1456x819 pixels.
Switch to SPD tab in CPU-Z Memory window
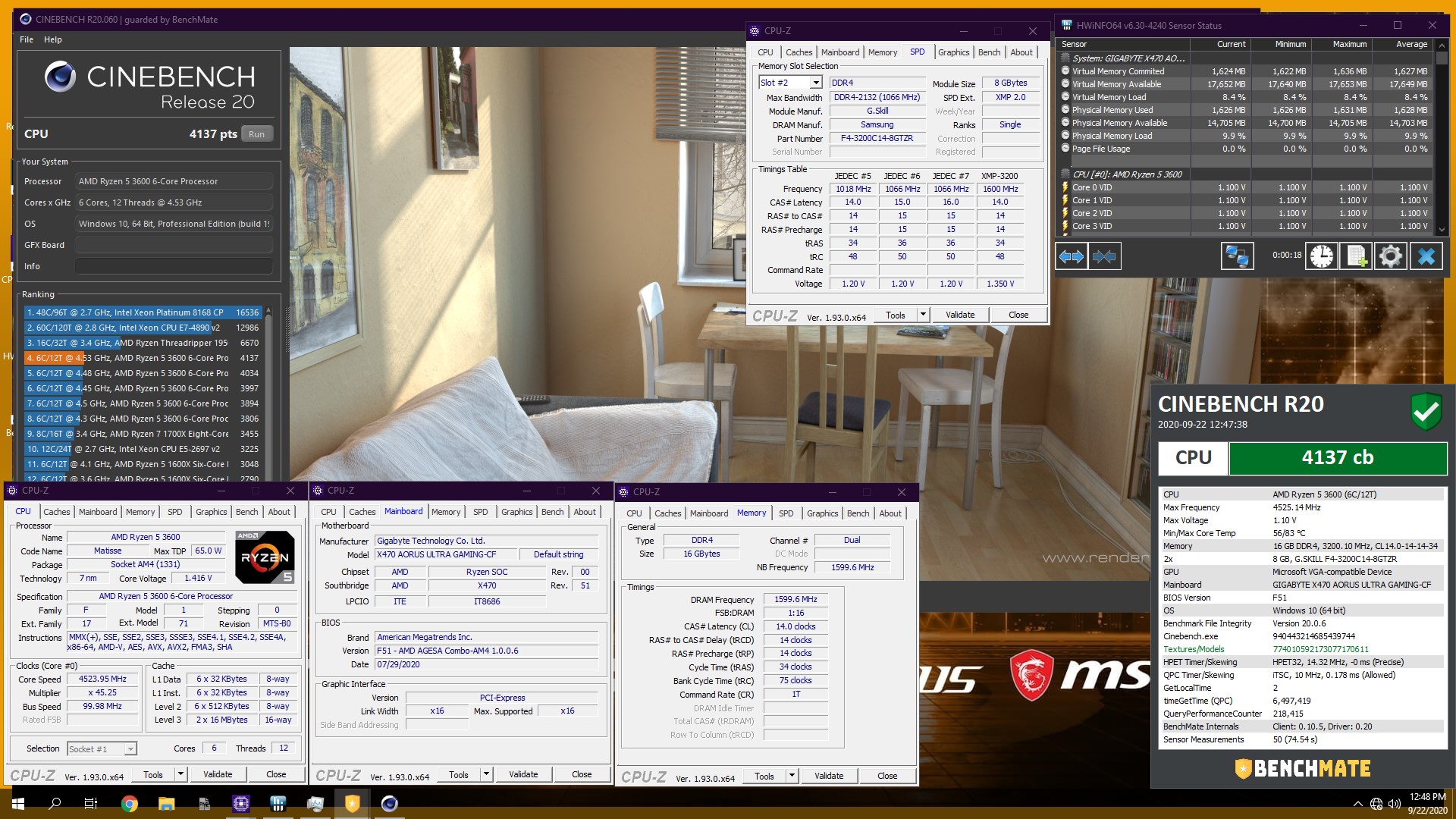click(786, 513)
